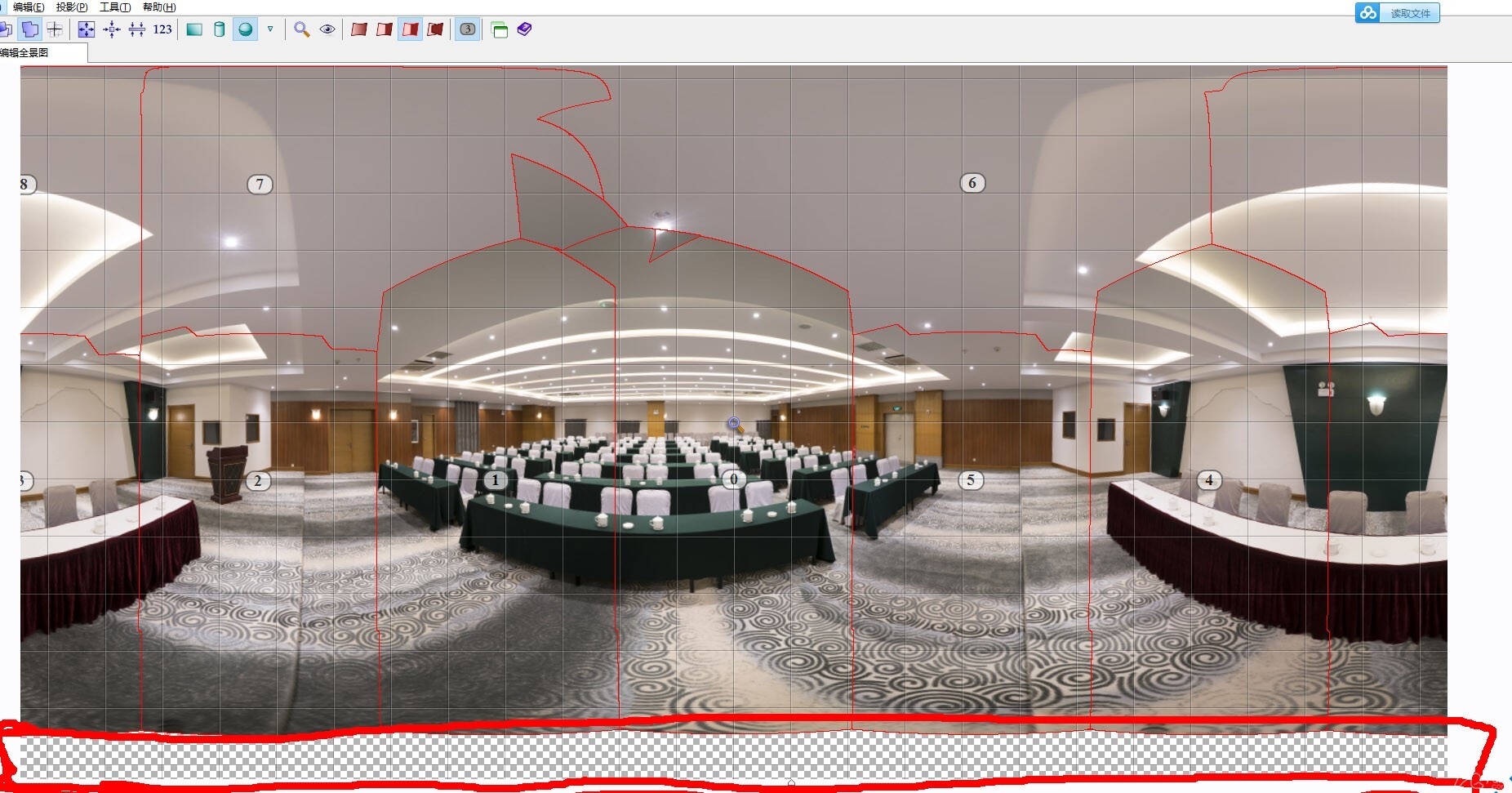Expand the projection type dropdown arrow
Viewport: 1512px width, 793px height.
click(x=270, y=29)
